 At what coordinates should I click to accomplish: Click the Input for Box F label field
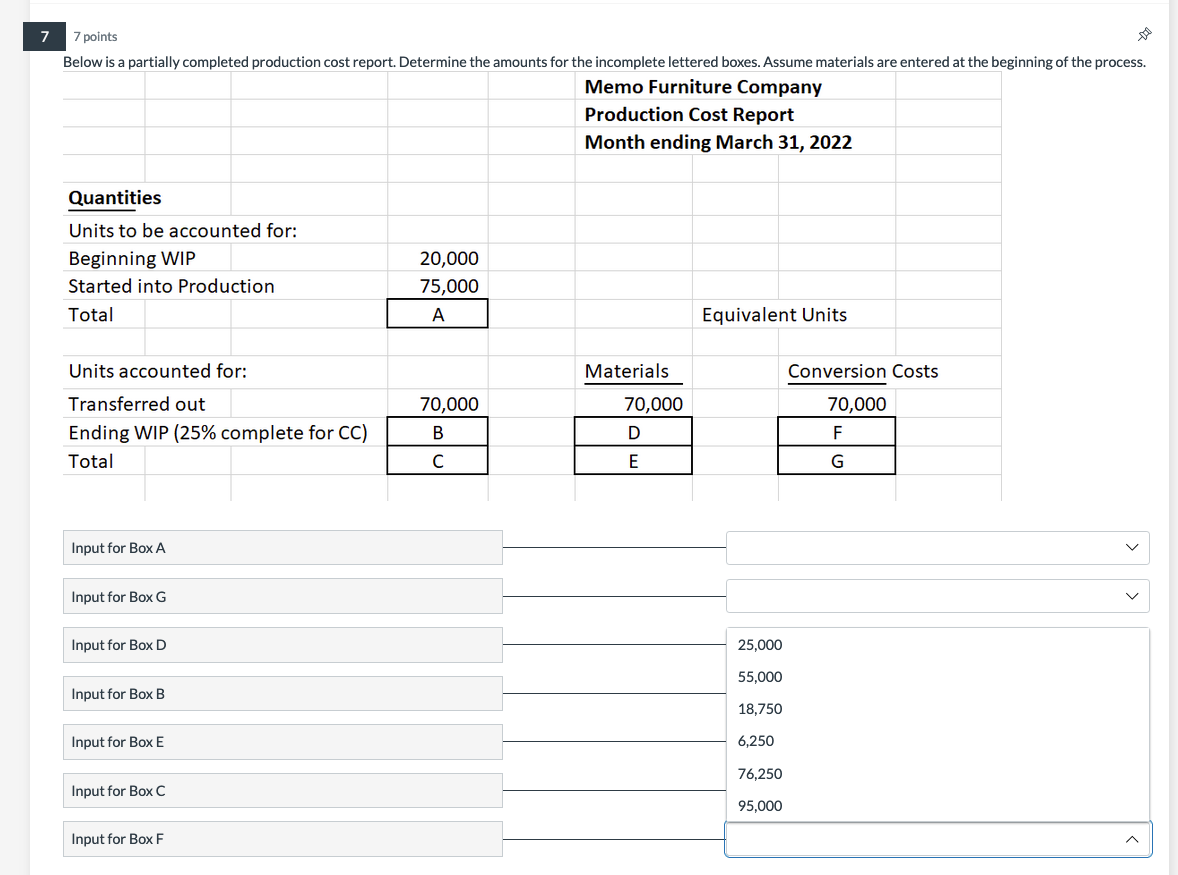click(x=283, y=839)
